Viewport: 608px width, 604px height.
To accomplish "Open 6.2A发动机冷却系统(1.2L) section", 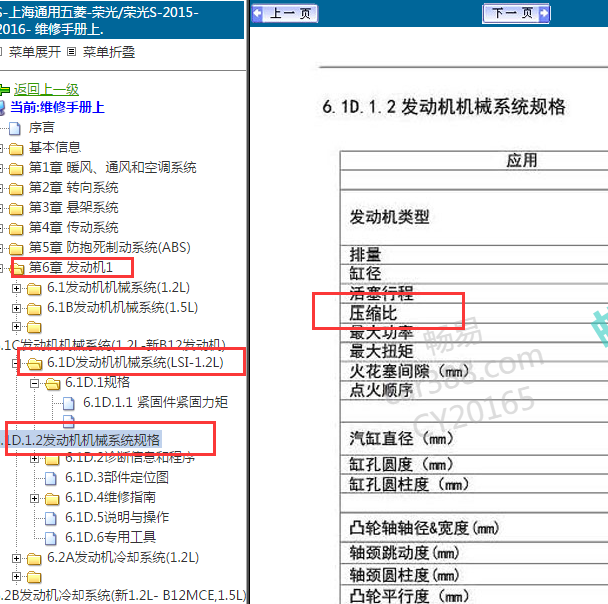I will 123,557.
